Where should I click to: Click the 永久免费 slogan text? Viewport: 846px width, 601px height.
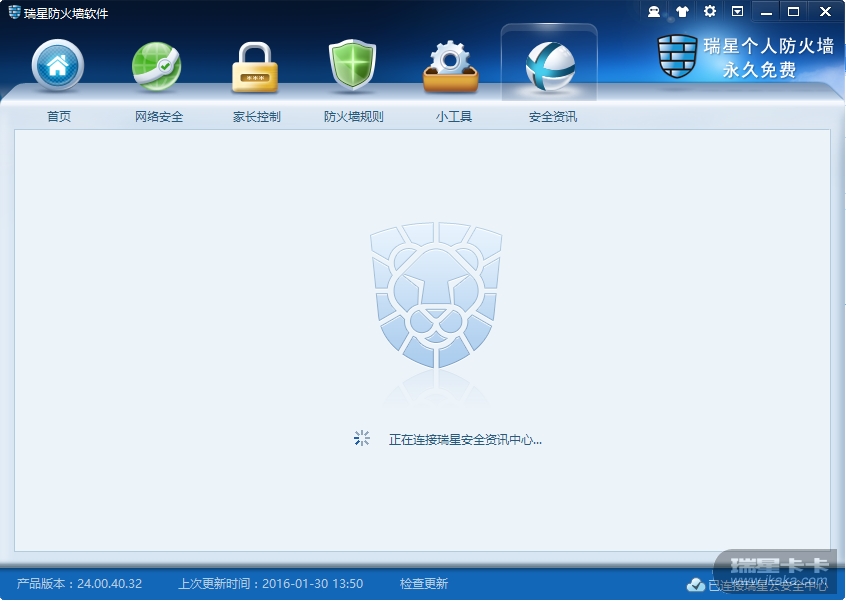click(x=760, y=70)
